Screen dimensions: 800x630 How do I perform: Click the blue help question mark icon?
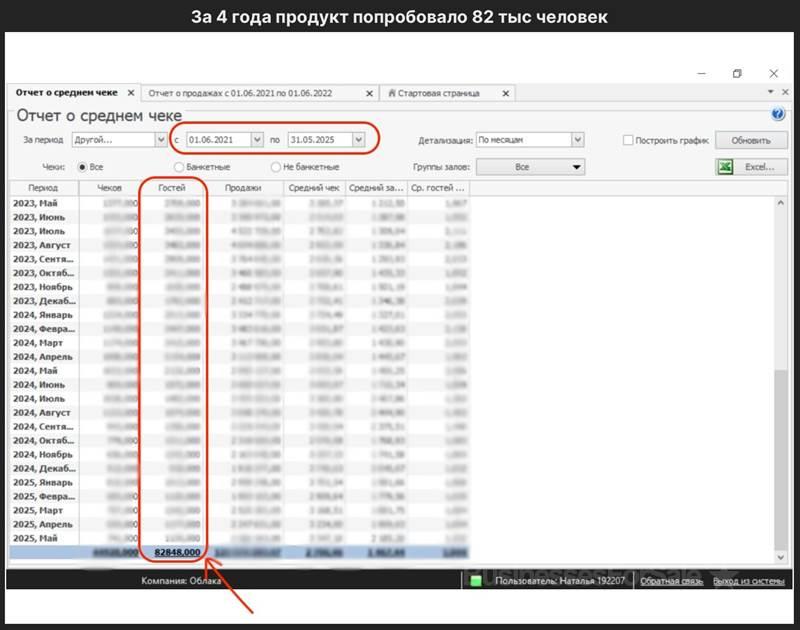click(778, 115)
